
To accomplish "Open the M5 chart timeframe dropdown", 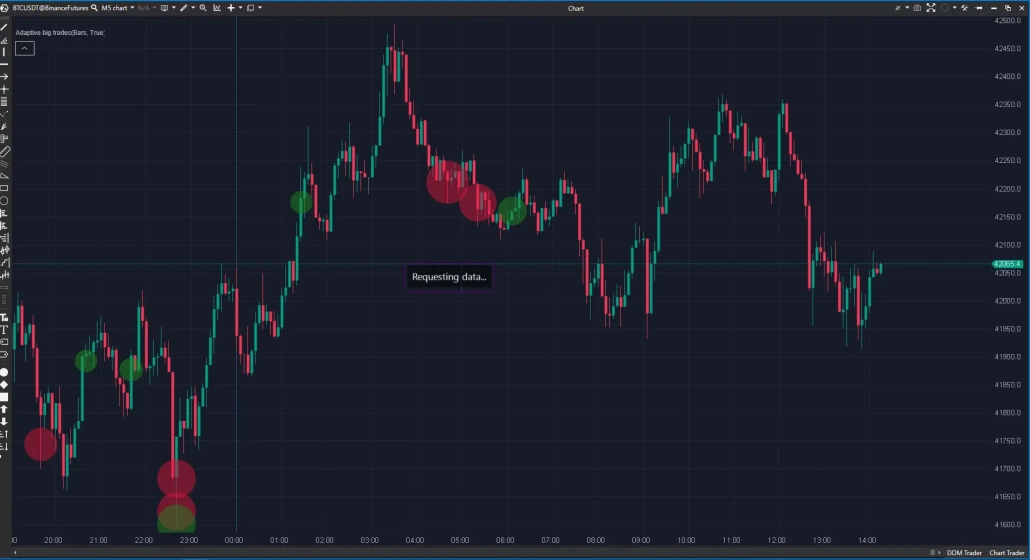I will click(118, 8).
